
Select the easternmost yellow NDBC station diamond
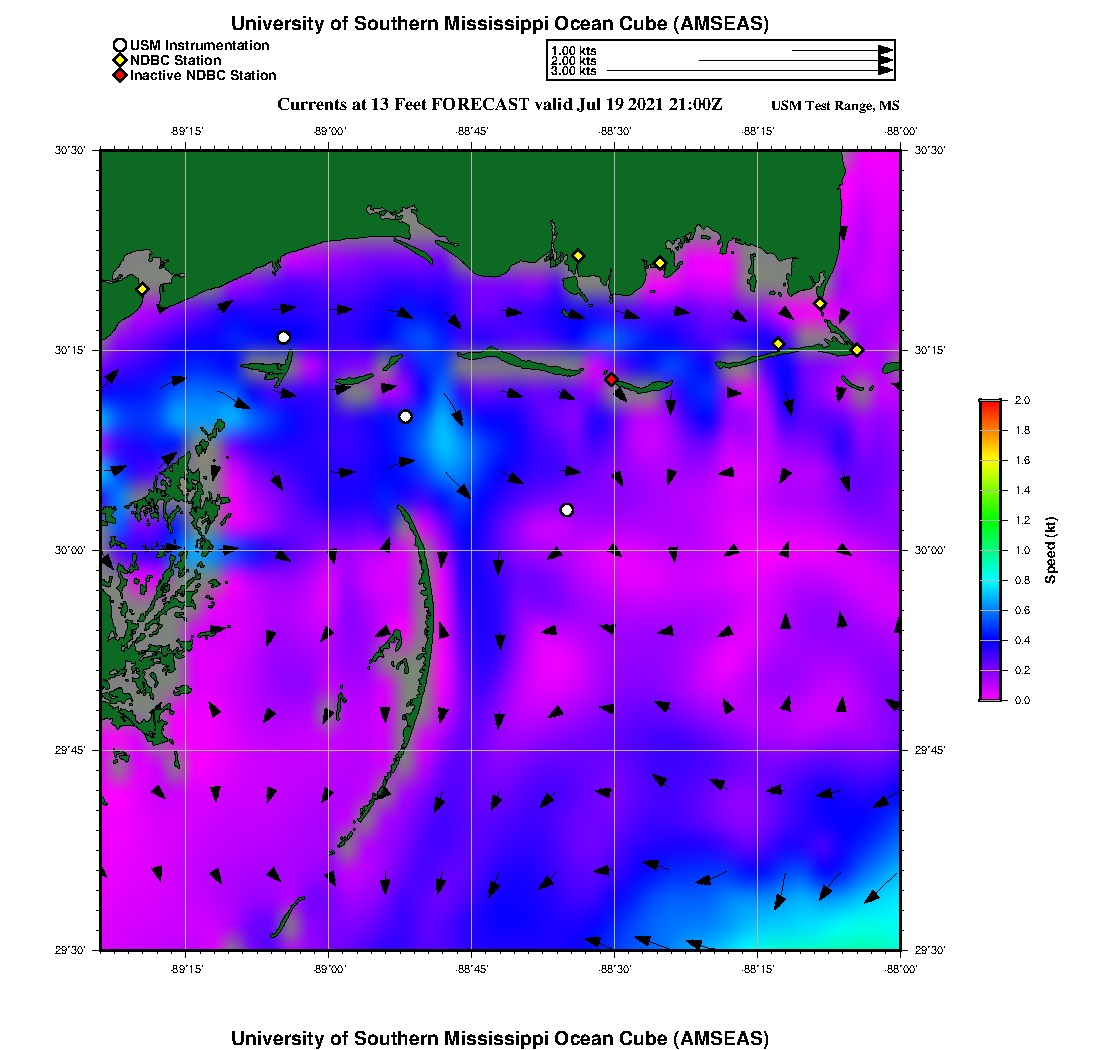[857, 349]
